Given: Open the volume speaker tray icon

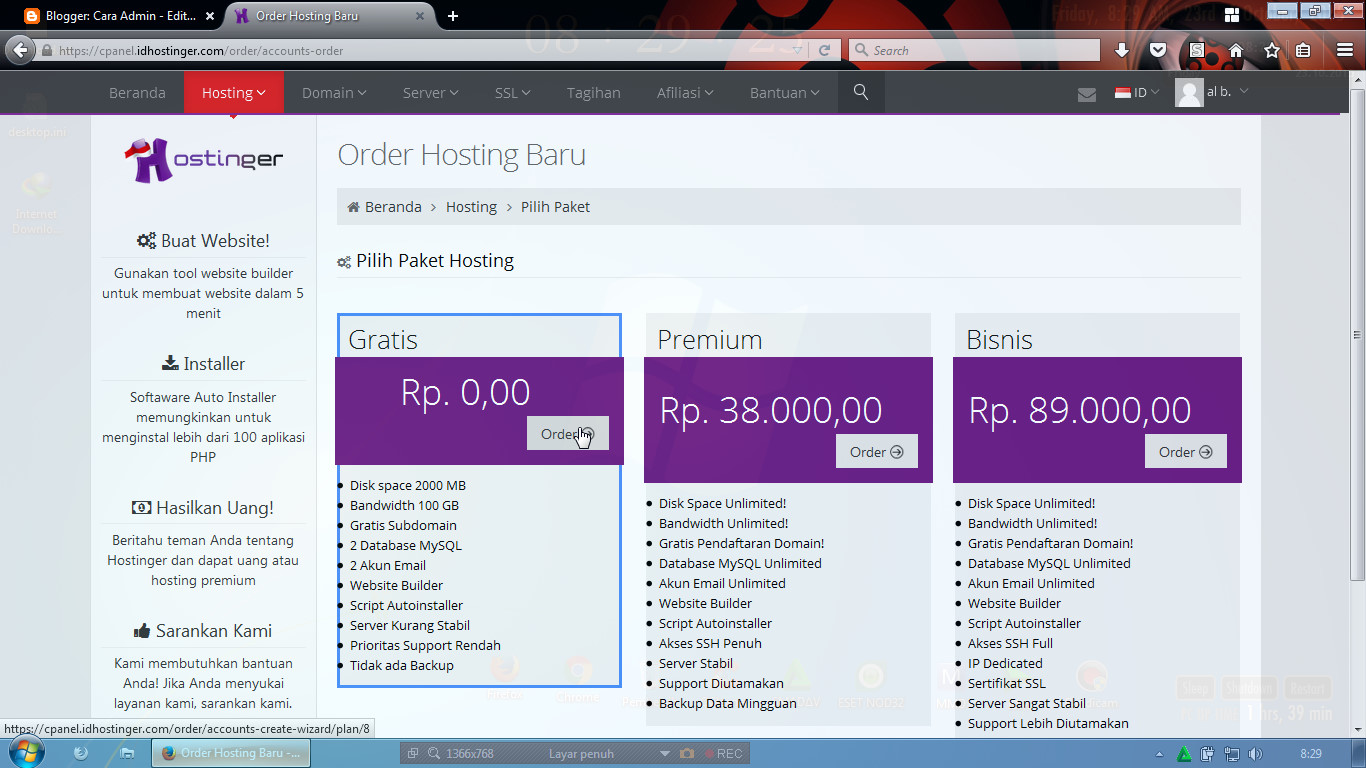Looking at the screenshot, I should point(1255,754).
